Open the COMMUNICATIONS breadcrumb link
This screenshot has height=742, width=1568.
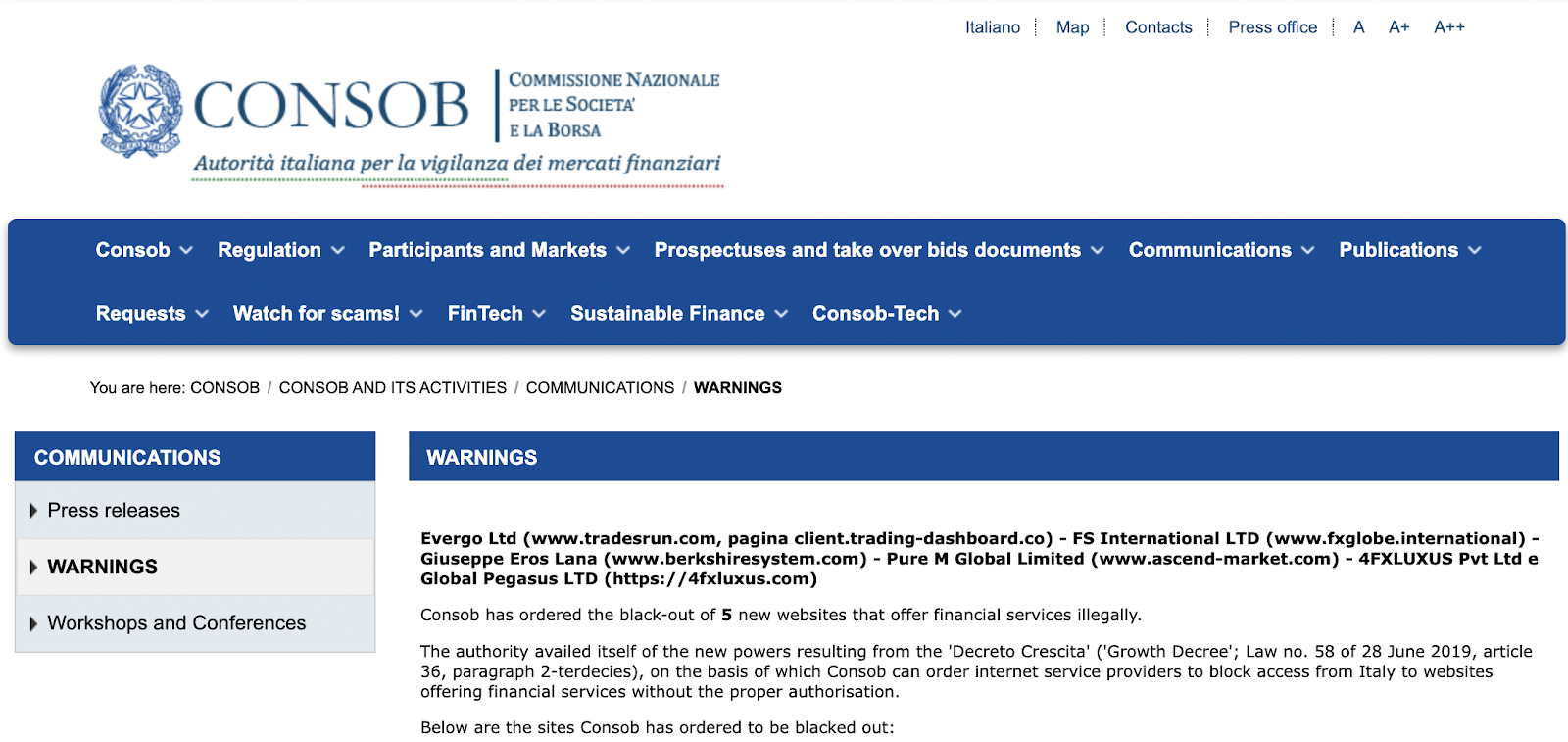click(601, 388)
